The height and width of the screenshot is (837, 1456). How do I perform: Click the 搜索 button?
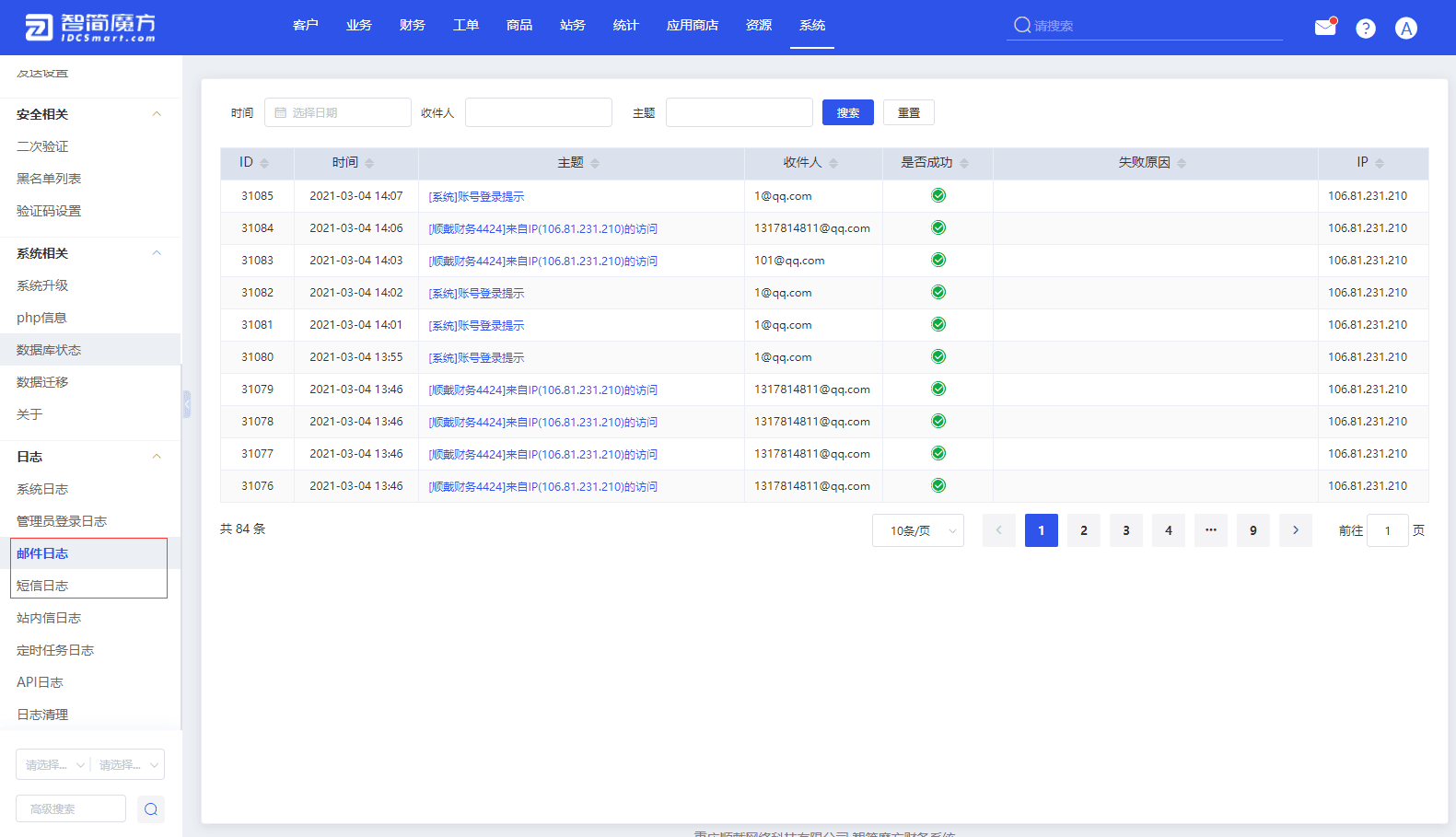(x=848, y=112)
